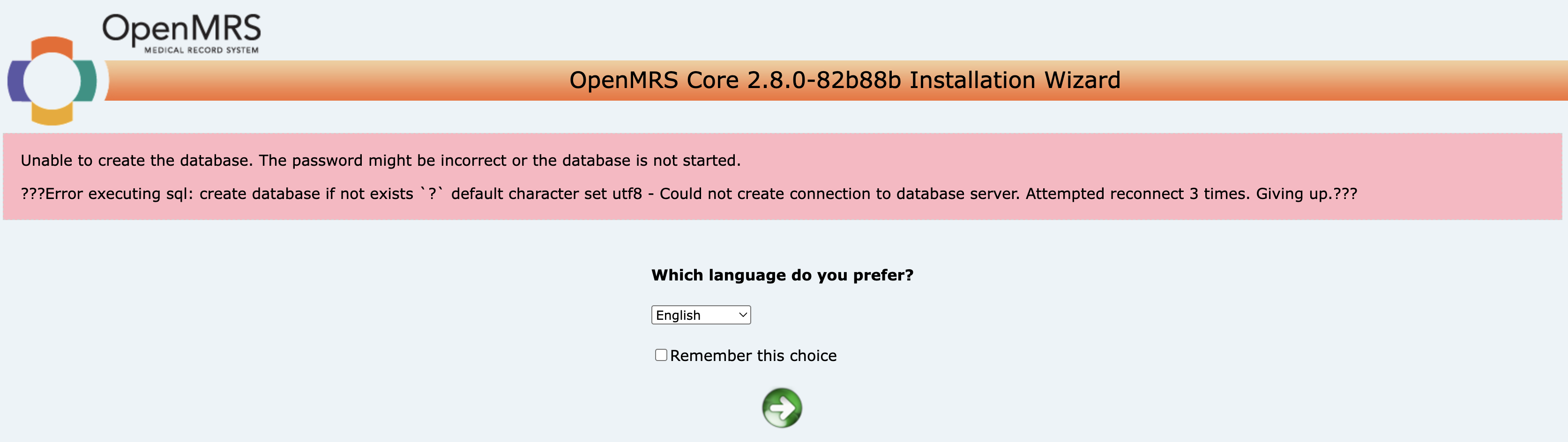The image size is (1568, 442).
Task: Click the teal right segment of logo
Action: coord(87,81)
